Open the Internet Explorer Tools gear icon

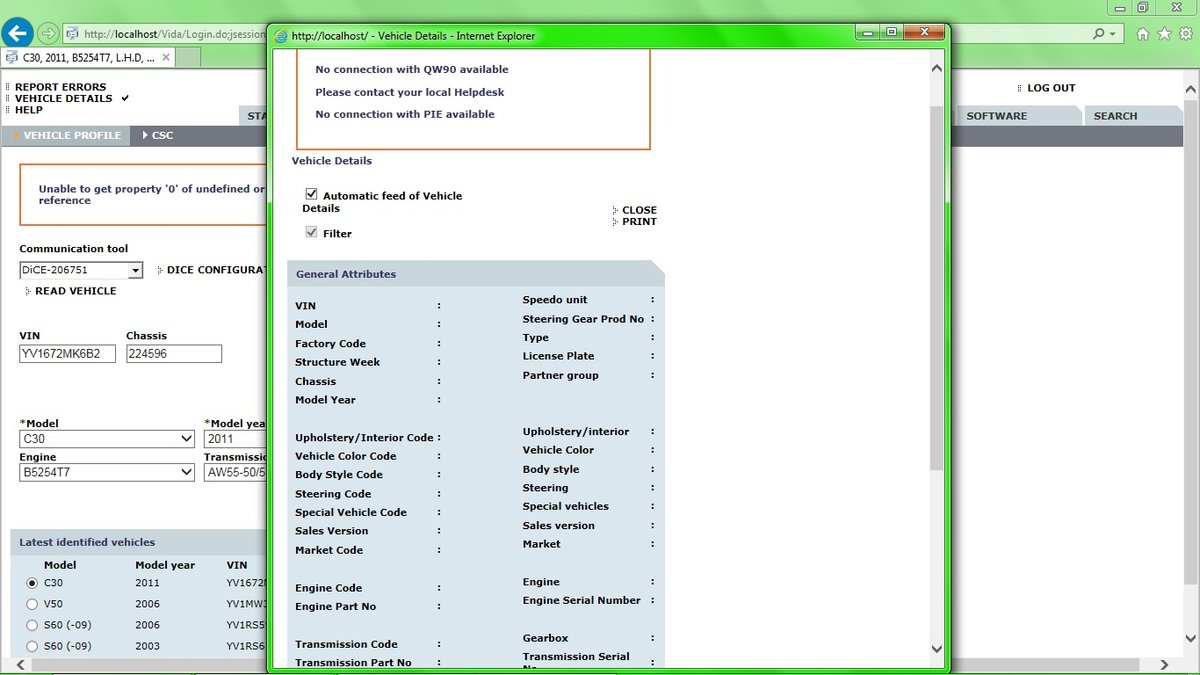click(x=1184, y=34)
